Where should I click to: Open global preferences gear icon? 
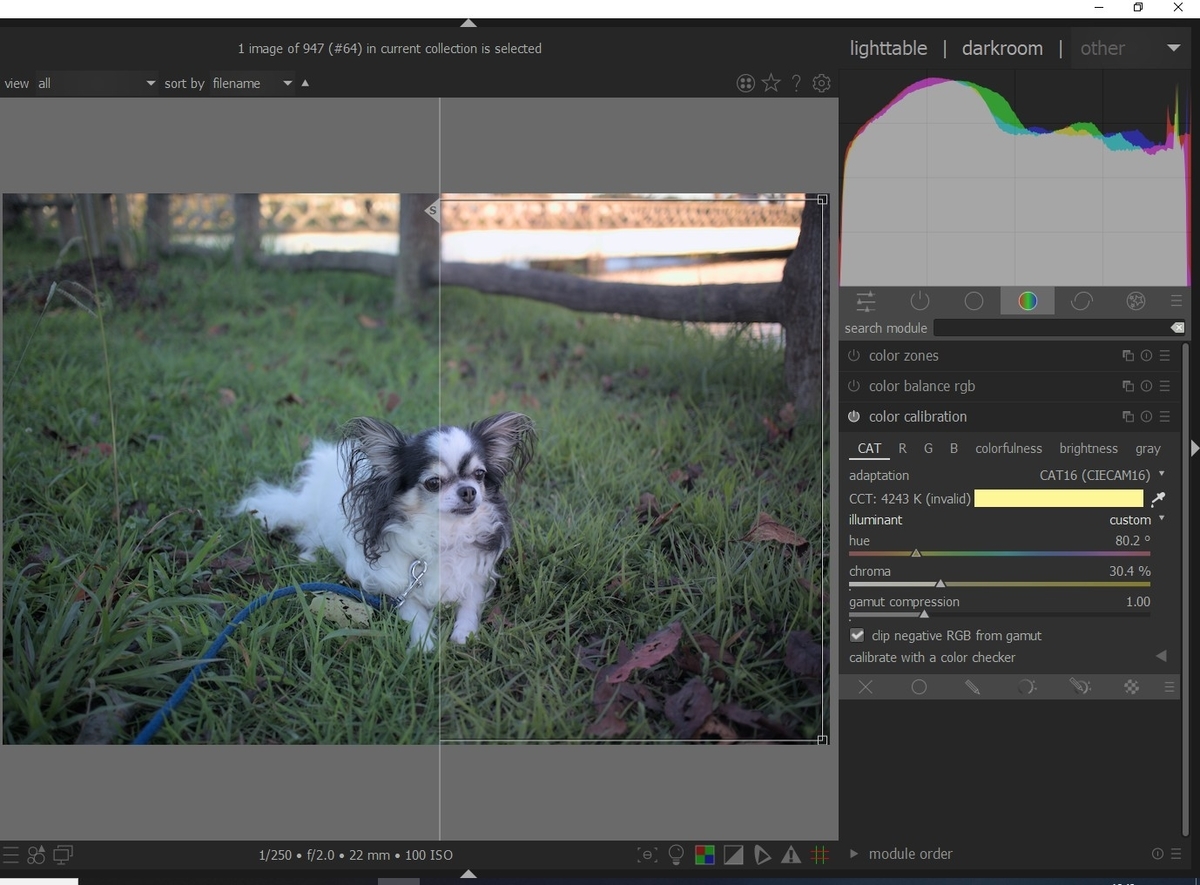pyautogui.click(x=822, y=83)
